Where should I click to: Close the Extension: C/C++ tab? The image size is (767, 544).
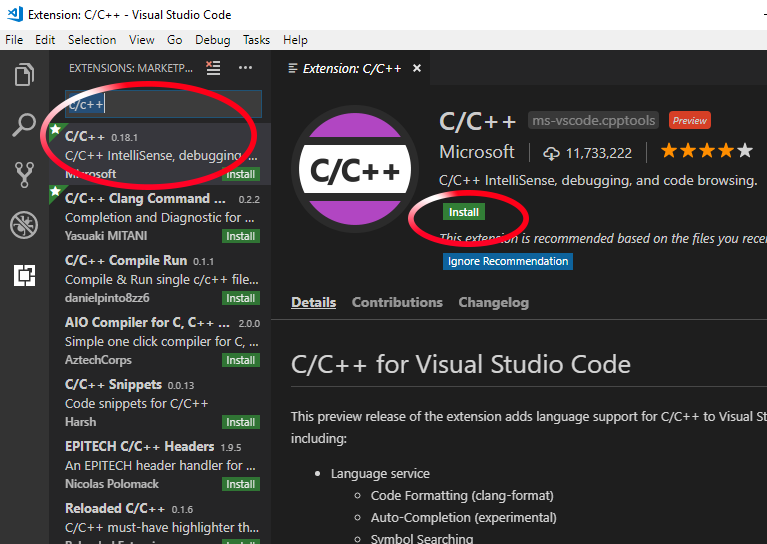[417, 68]
